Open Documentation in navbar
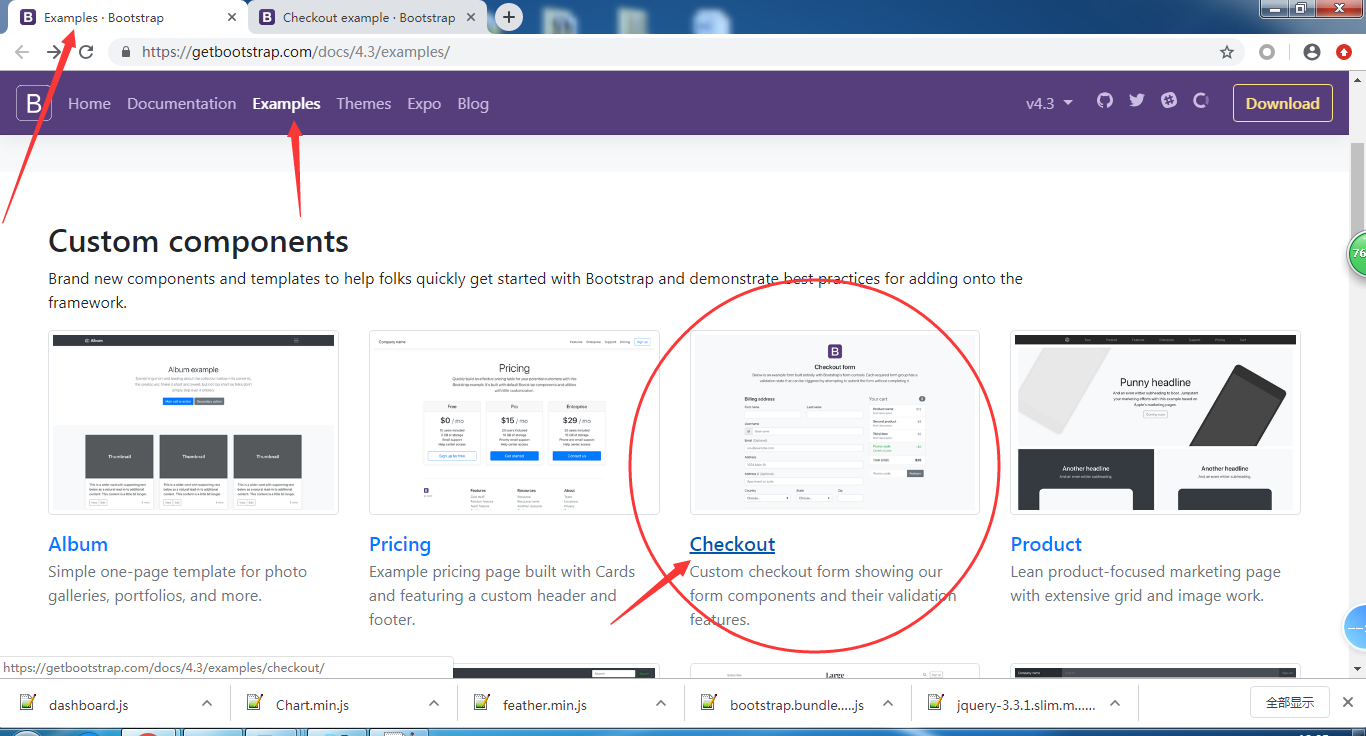 point(182,103)
